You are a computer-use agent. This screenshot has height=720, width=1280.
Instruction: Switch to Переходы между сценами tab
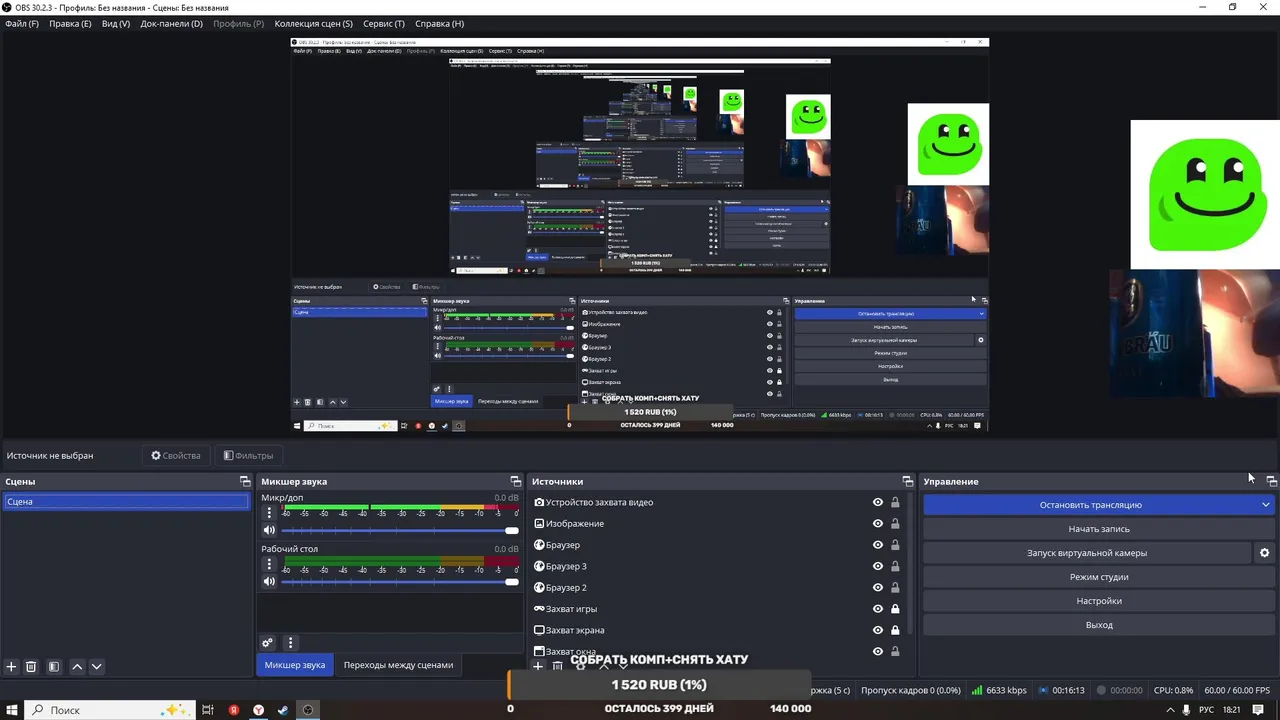pyautogui.click(x=398, y=665)
